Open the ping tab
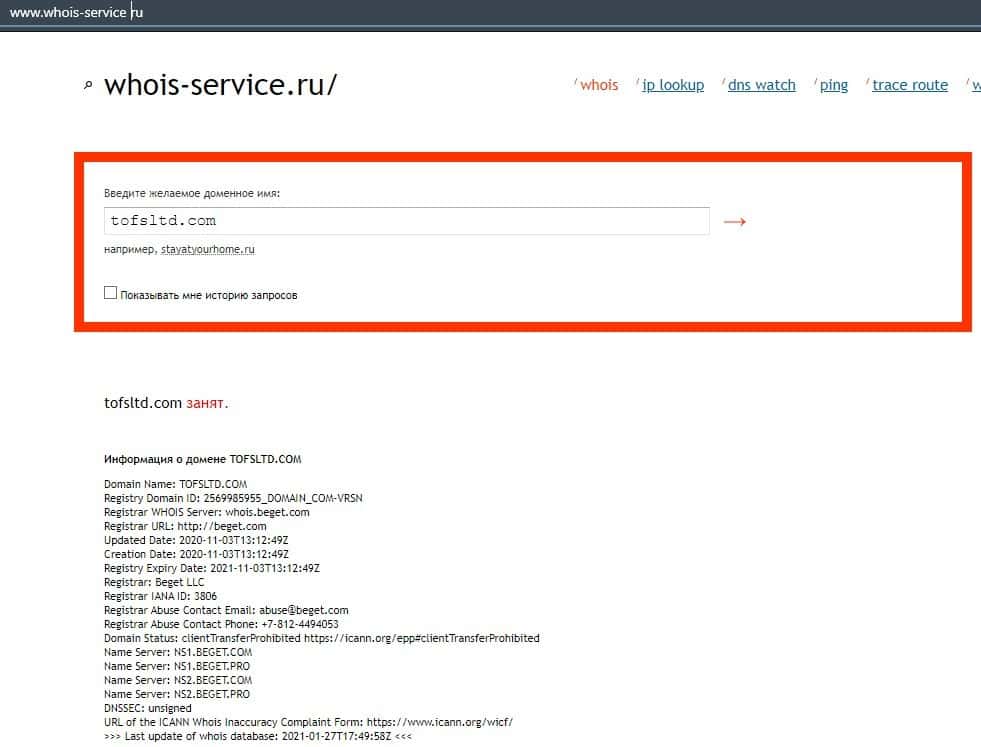 (x=833, y=85)
